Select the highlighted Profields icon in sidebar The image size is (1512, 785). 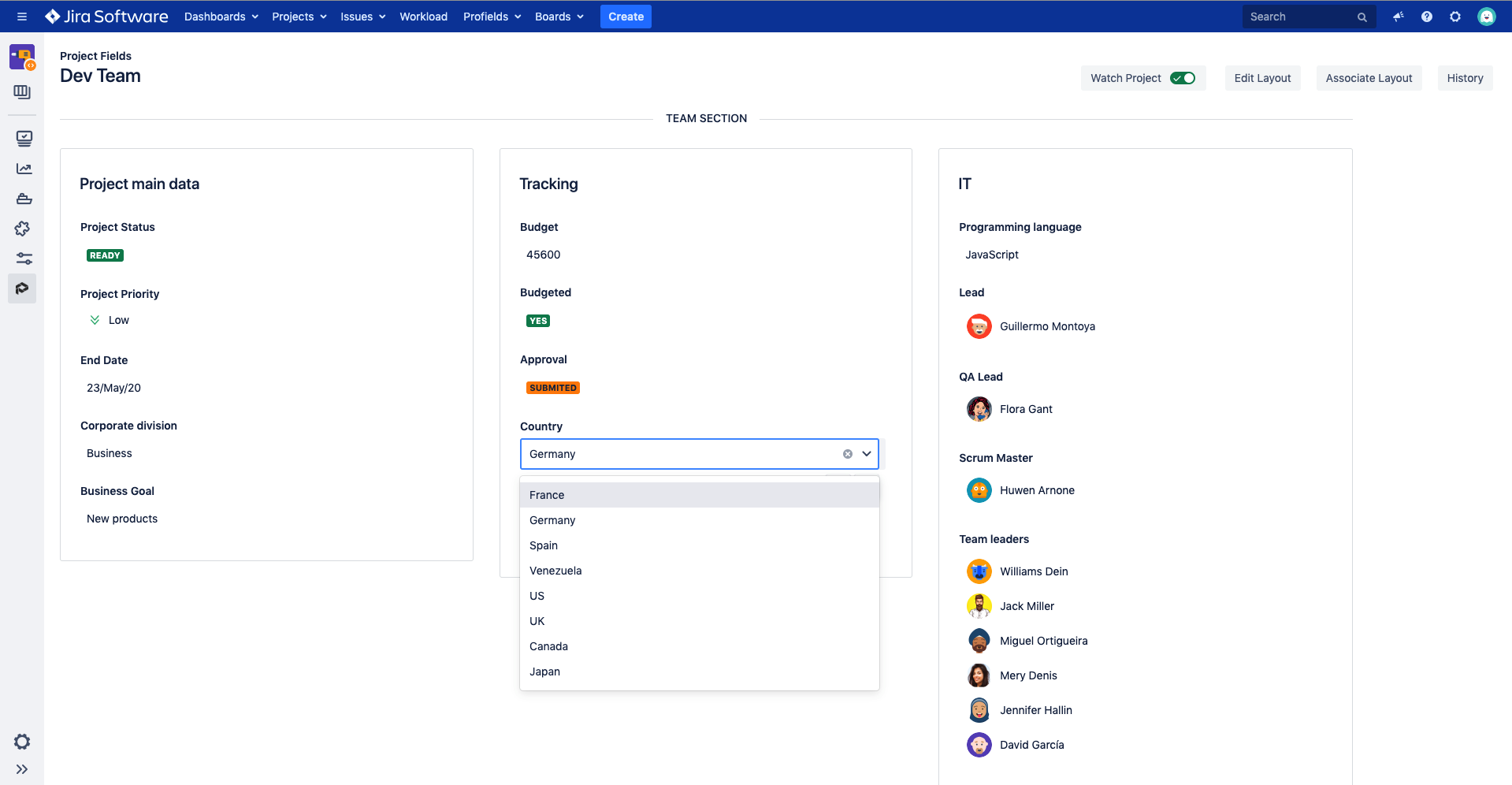(x=23, y=288)
